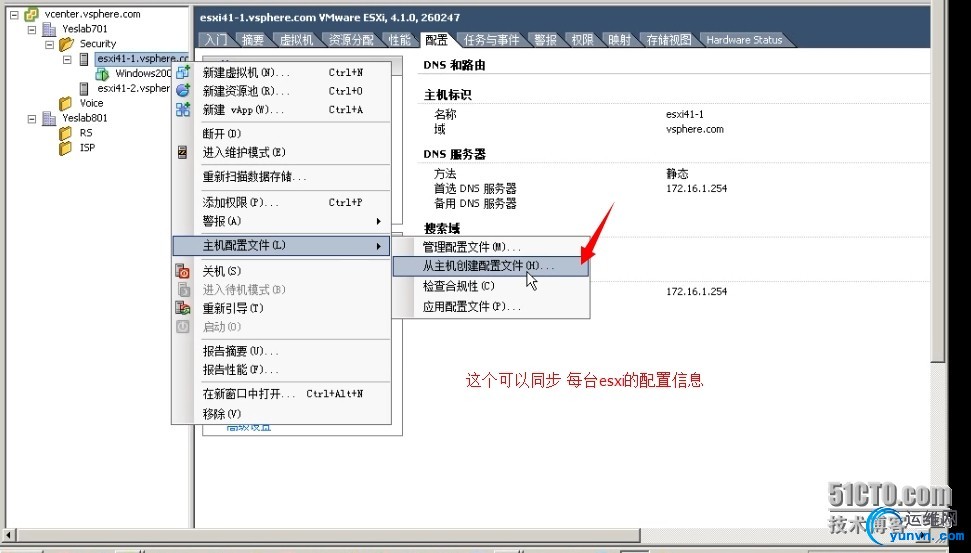Choose 报告性能(F)... menu entry
Viewport: 971px width, 553px height.
(282, 370)
